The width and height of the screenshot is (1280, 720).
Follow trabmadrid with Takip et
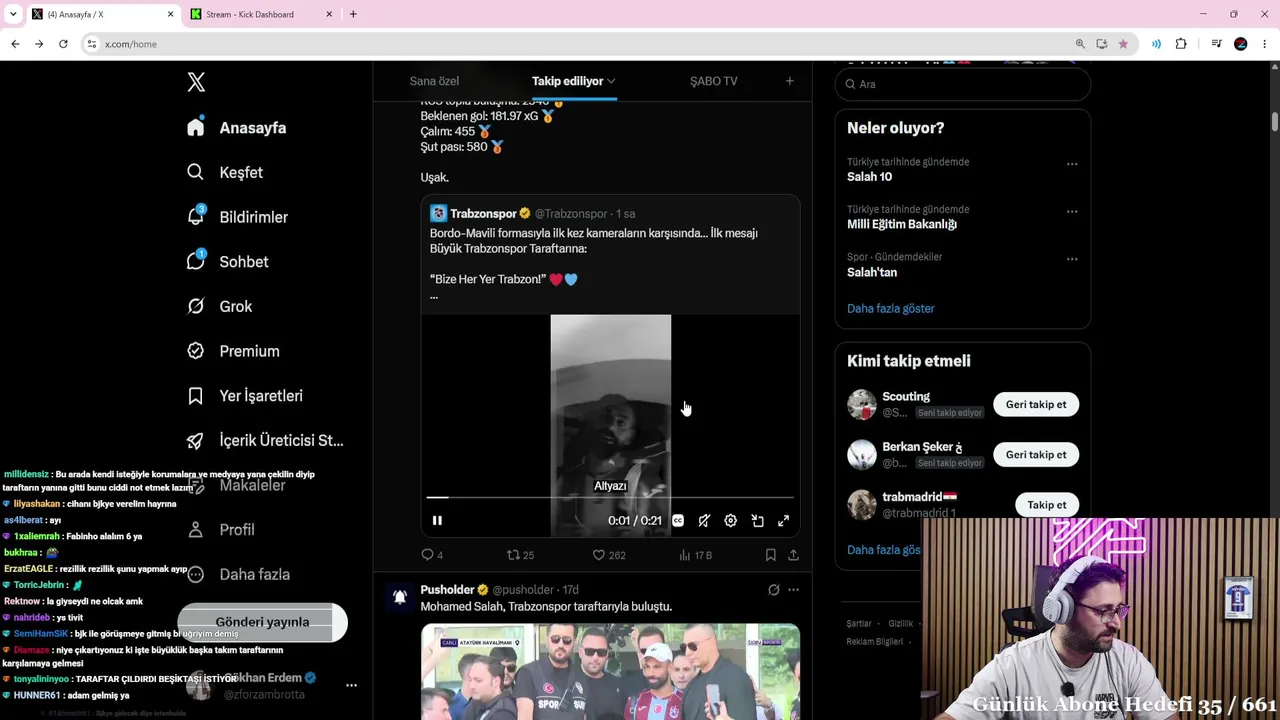point(1047,505)
